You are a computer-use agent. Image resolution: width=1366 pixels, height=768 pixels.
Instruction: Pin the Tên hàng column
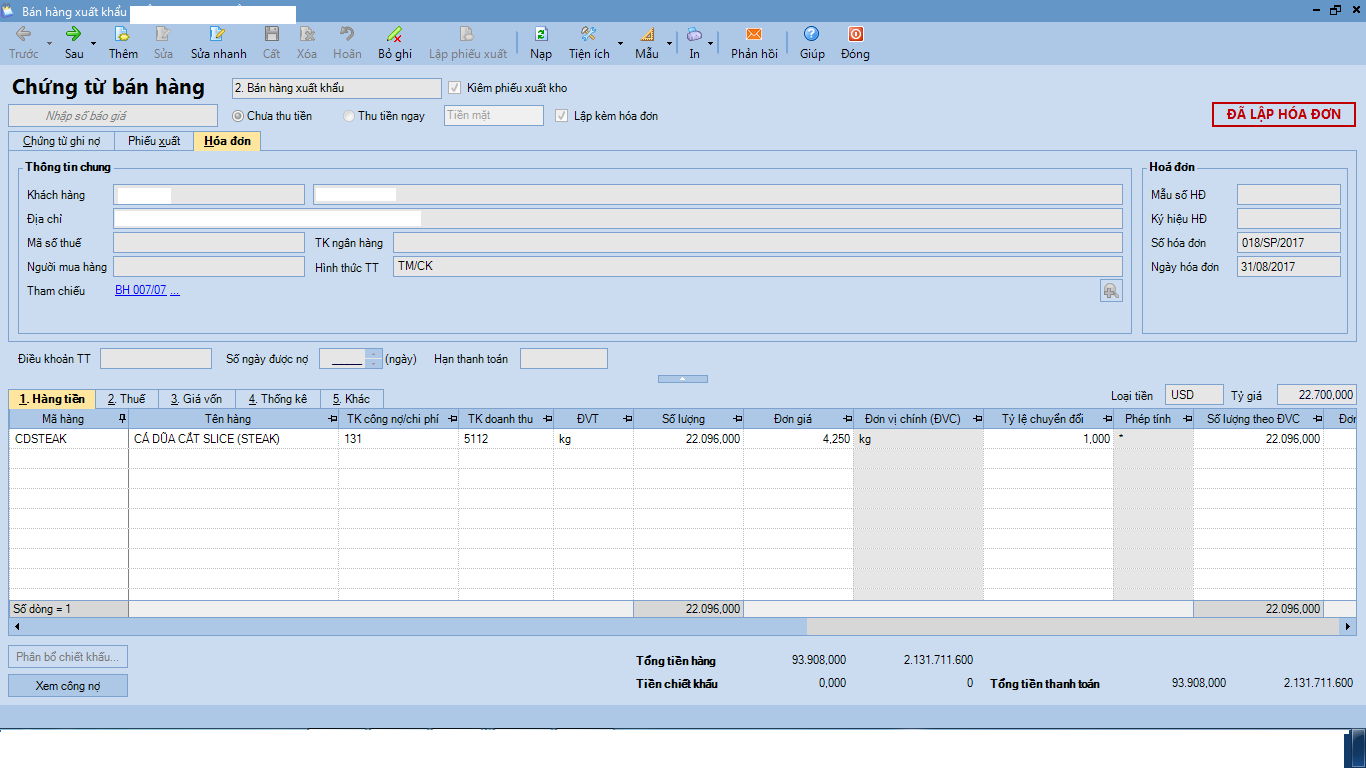coord(332,419)
